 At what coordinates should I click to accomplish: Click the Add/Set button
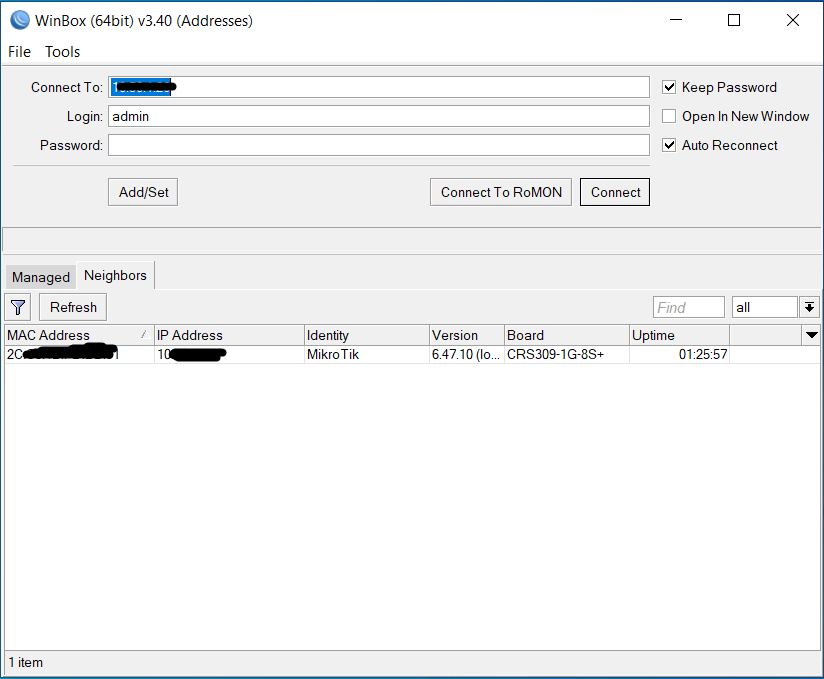pos(143,192)
